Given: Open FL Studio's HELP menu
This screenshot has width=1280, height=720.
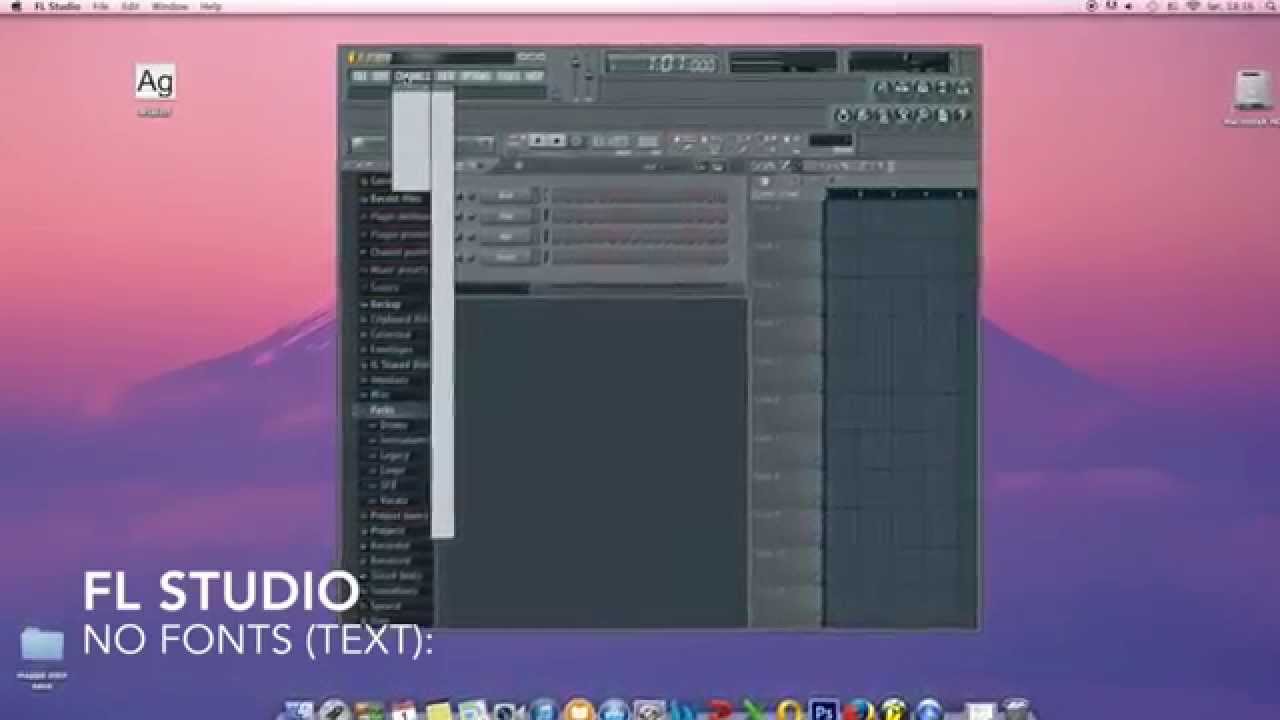Looking at the screenshot, I should coord(535,76).
